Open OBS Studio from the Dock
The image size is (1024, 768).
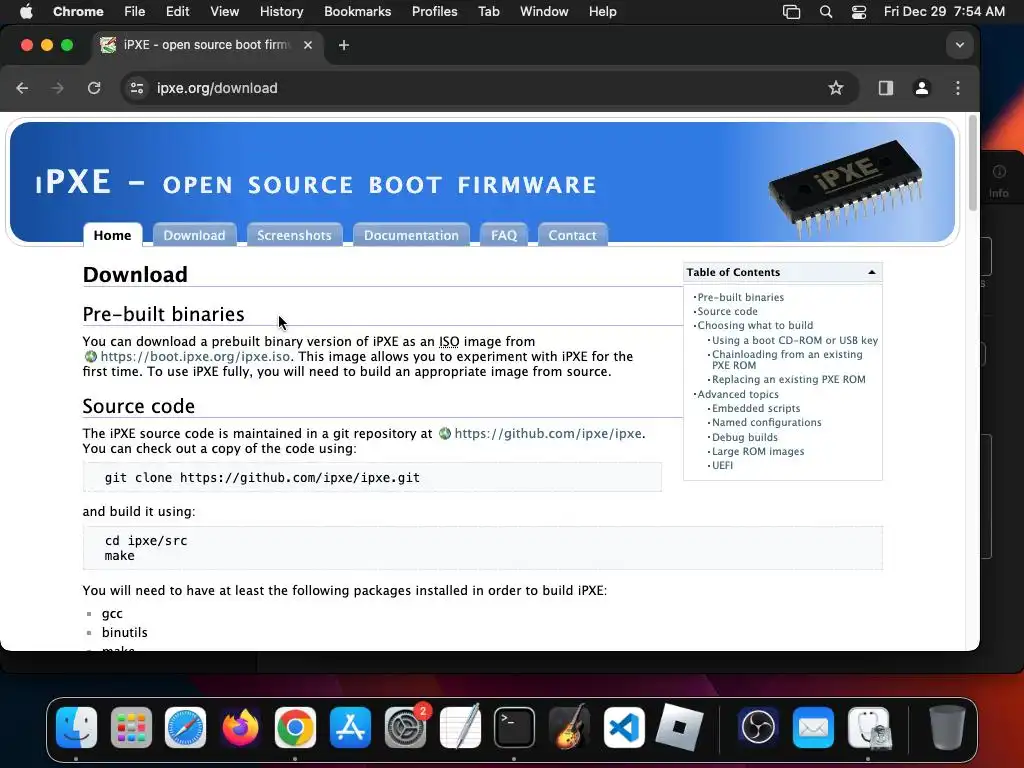(x=758, y=727)
